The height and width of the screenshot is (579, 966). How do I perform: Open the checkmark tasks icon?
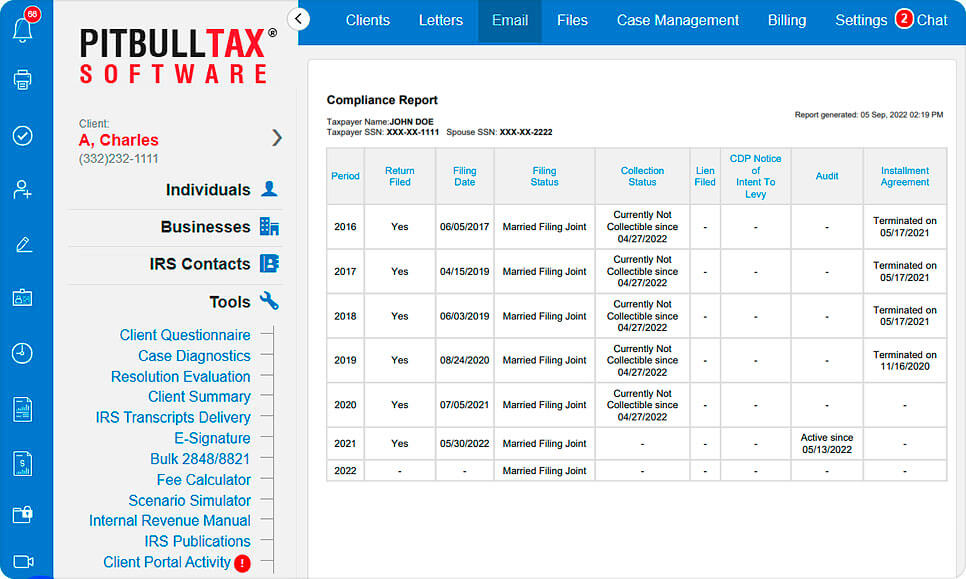click(23, 136)
